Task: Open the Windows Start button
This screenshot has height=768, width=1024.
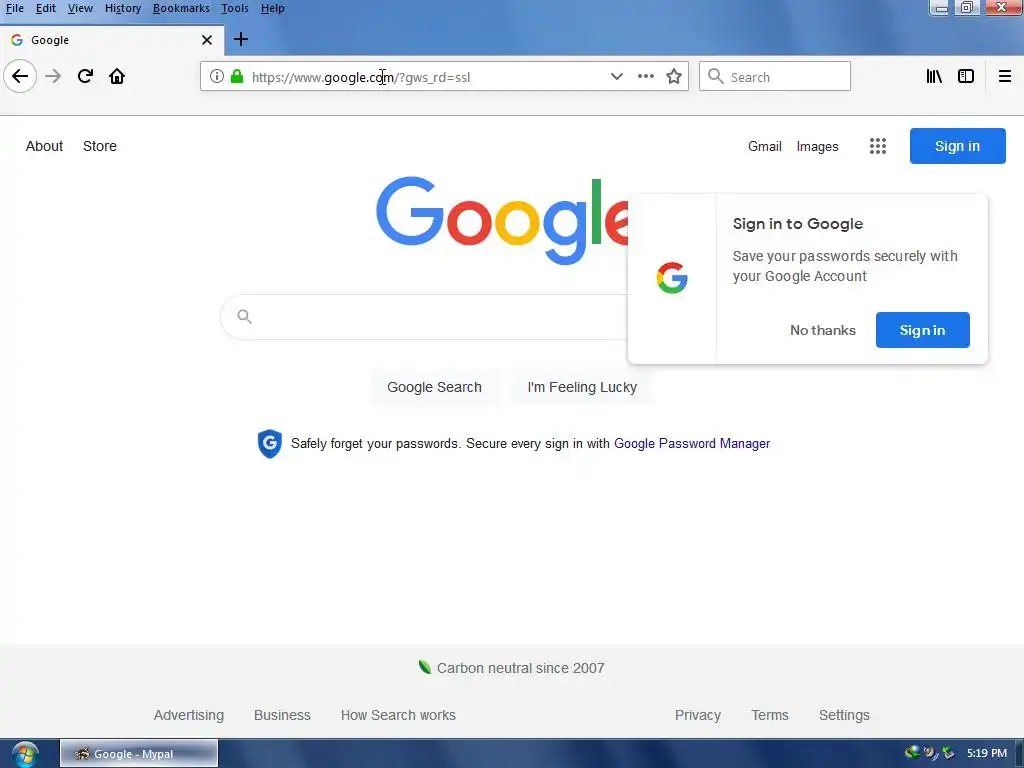Action: (25, 754)
